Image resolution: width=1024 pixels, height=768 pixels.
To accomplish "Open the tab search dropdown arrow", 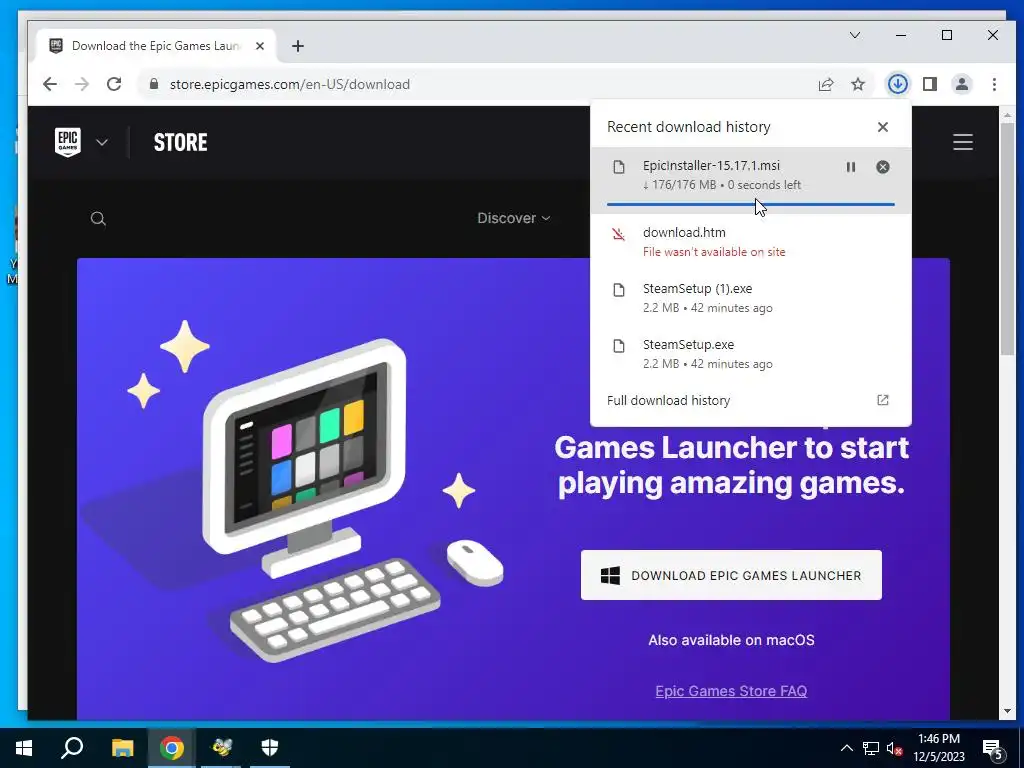I will (854, 35).
